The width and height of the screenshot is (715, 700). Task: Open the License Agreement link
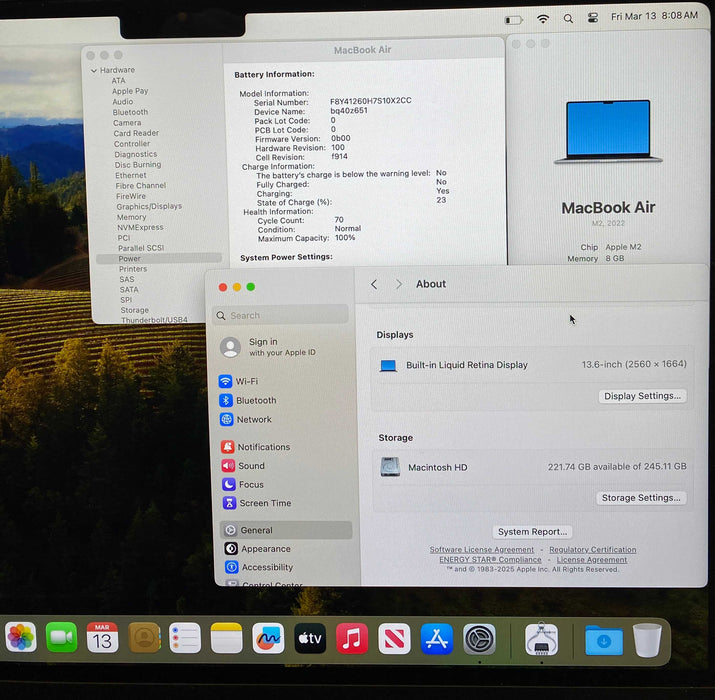click(x=591, y=560)
